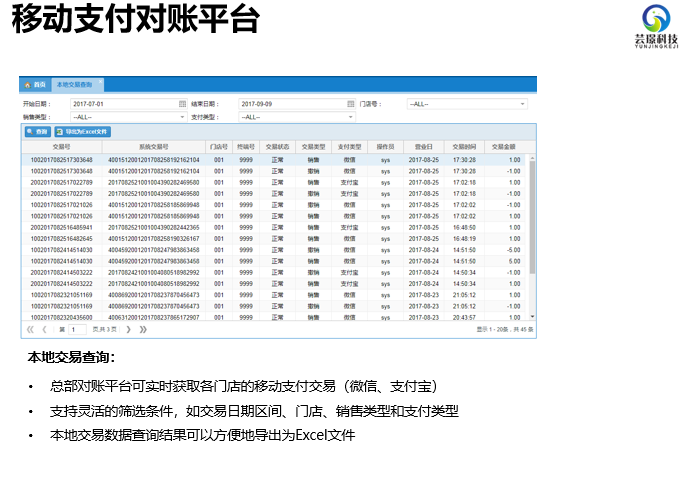Sort by the 操作员 column header
700x500 pixels.
(386, 147)
